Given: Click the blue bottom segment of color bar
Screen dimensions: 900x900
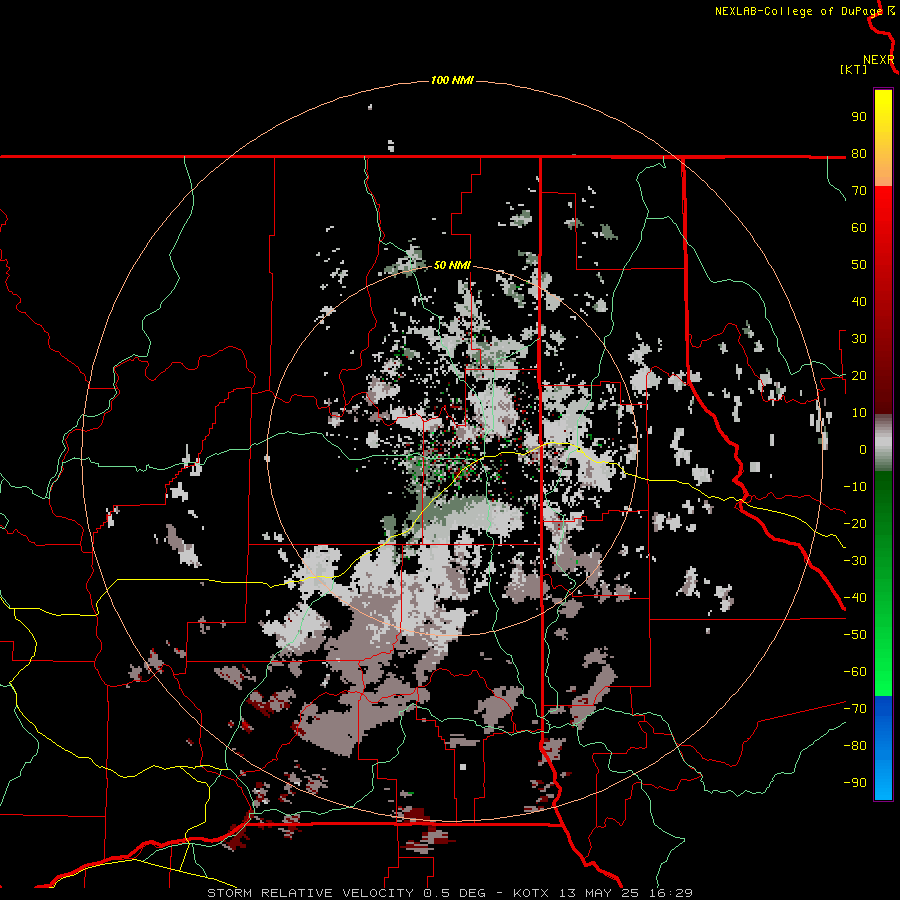Looking at the screenshot, I should point(883,748).
